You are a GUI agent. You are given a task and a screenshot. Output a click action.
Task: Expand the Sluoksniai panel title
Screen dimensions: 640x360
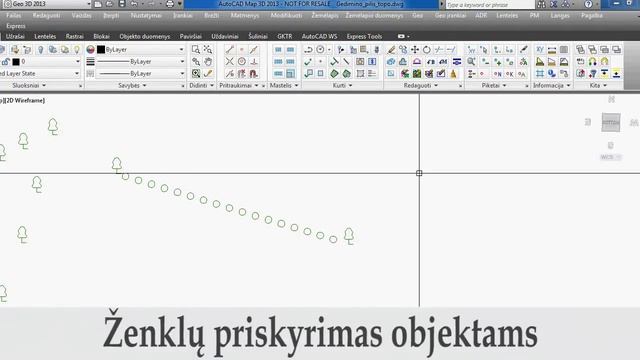click(29, 85)
